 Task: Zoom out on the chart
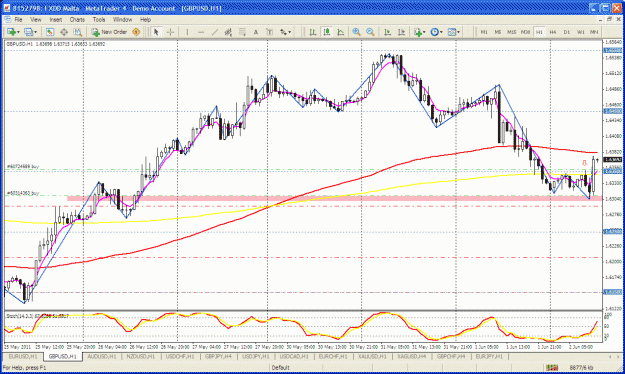click(370, 32)
